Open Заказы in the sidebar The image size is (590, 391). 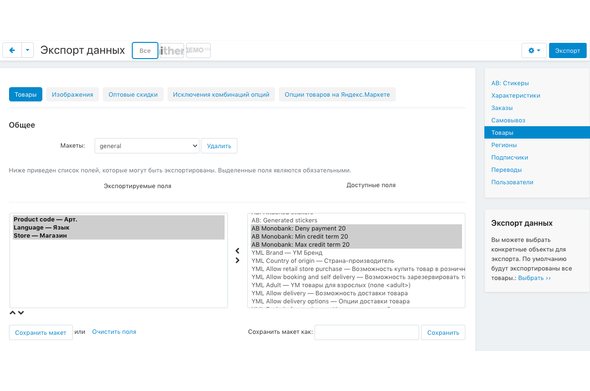[502, 108]
